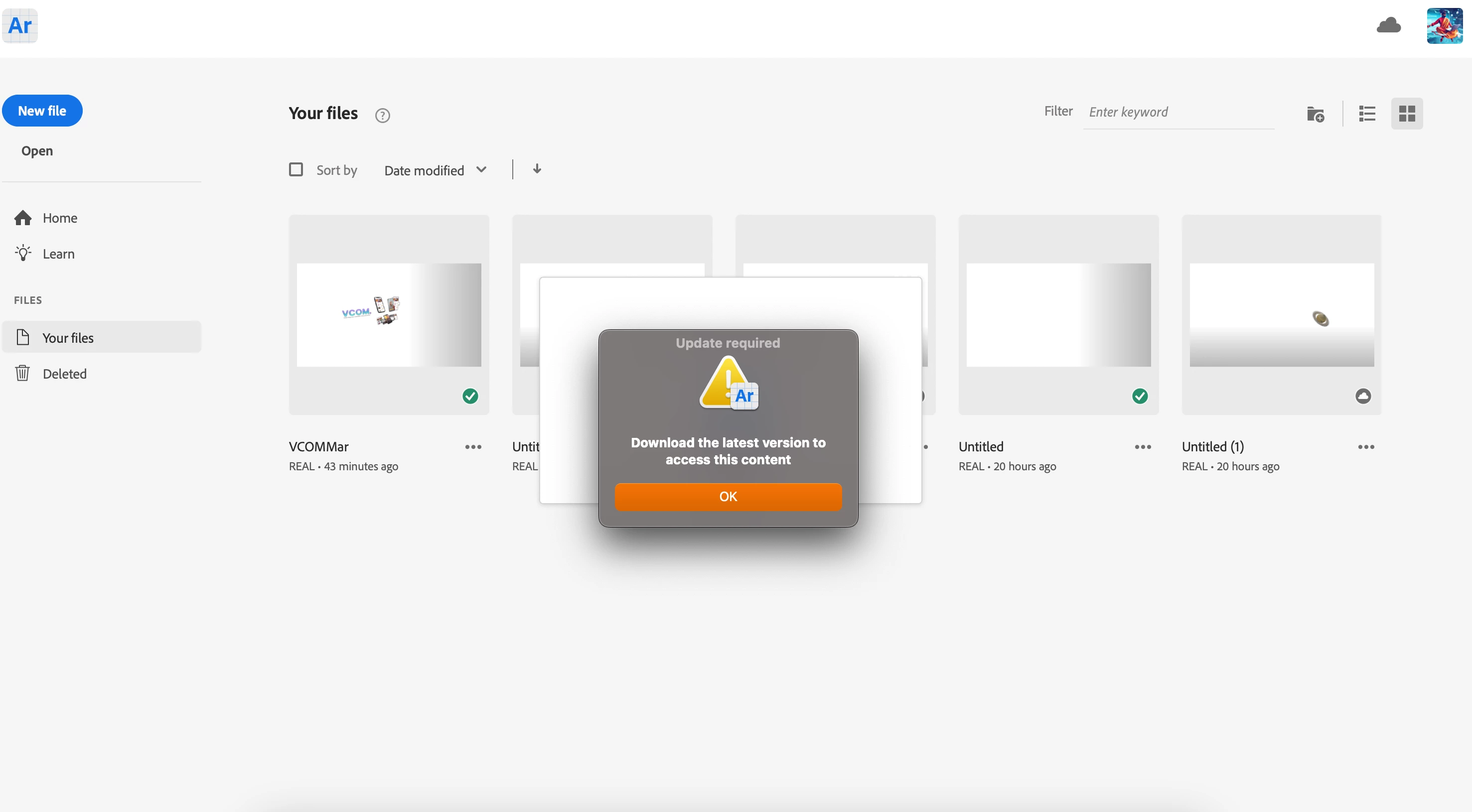Switch to list view
Viewport: 1472px width, 812px height.
point(1366,114)
